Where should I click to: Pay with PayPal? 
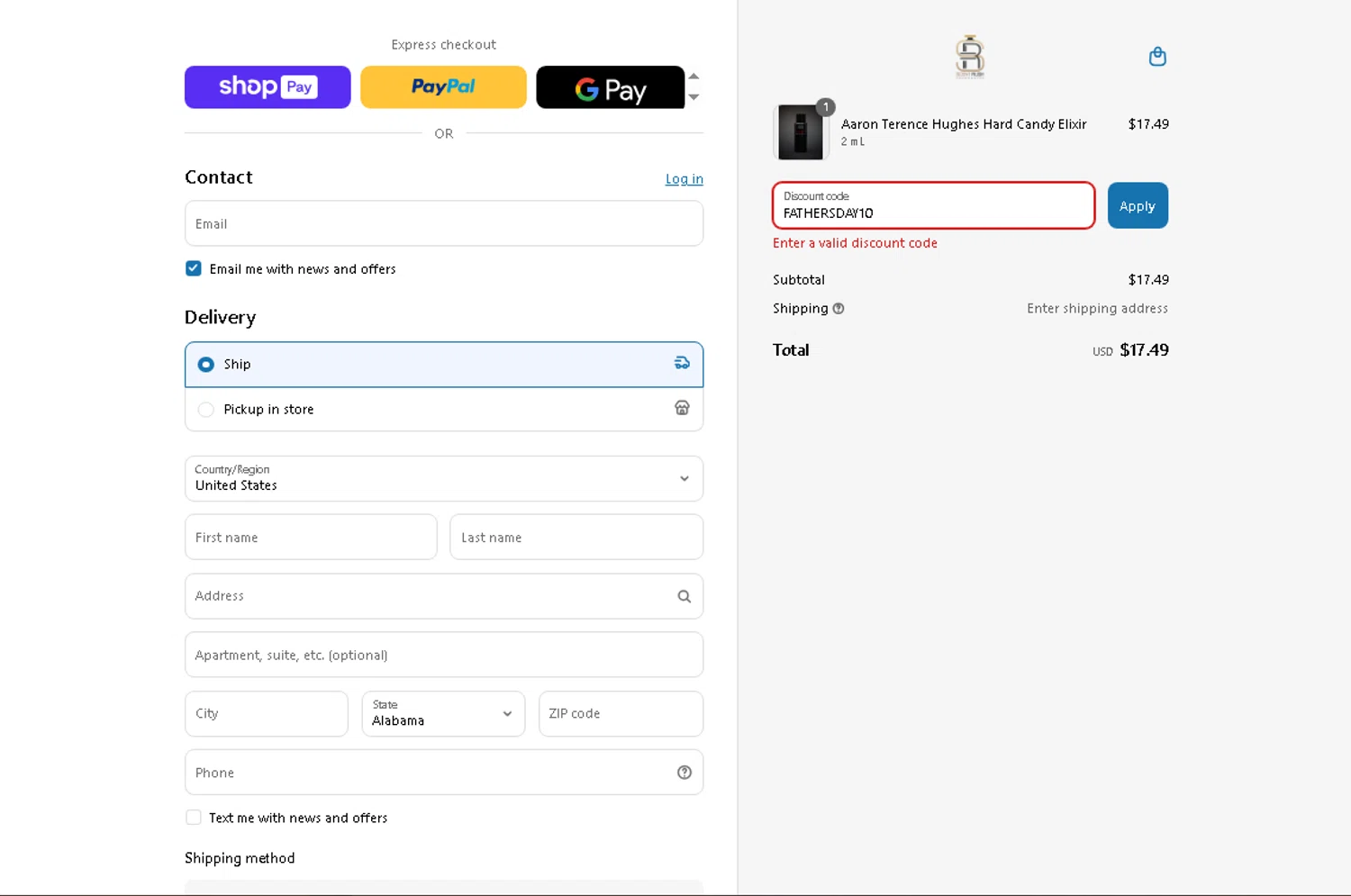[443, 87]
